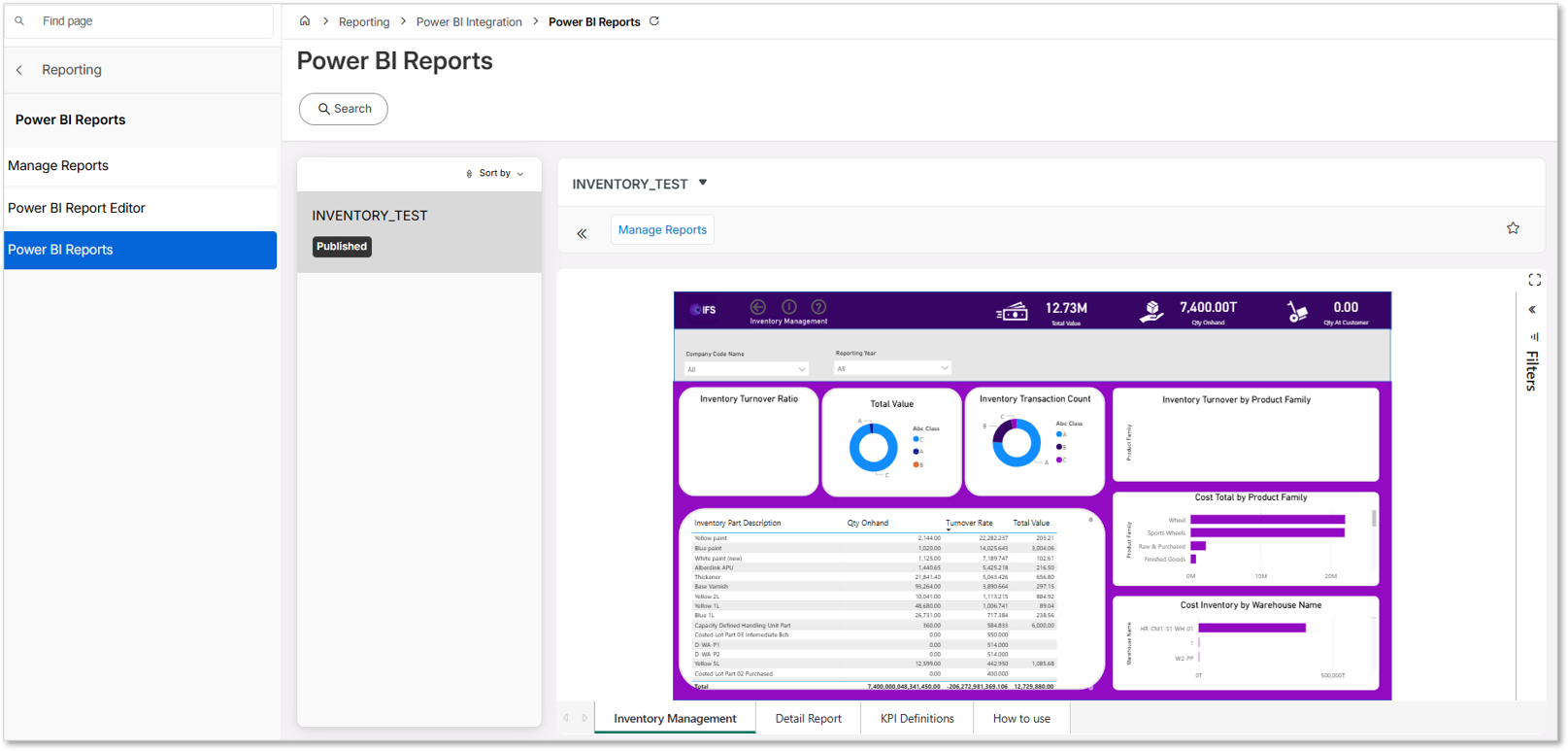Click the next page arrow near report tabs
This screenshot has width=1568, height=751.
tap(584, 718)
